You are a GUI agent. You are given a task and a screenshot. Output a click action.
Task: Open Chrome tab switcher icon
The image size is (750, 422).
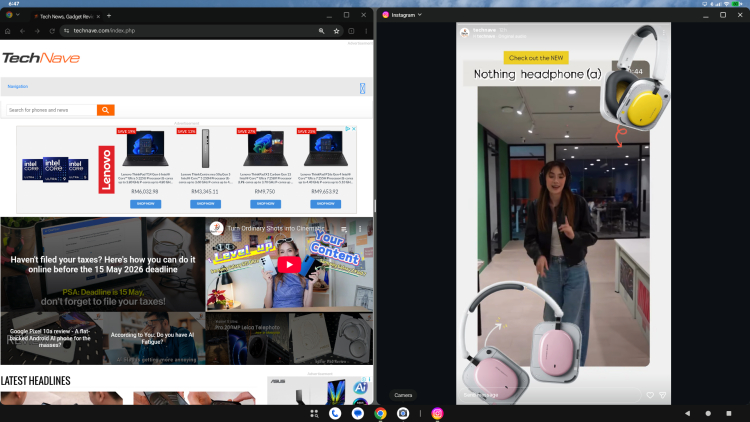pos(351,31)
